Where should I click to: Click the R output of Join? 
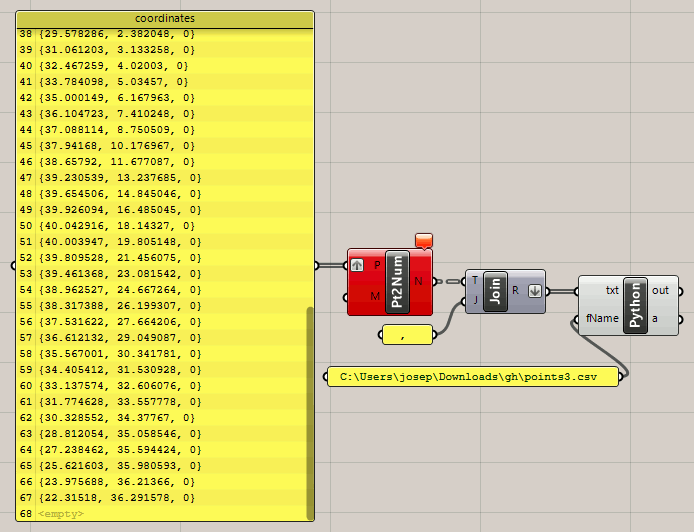[516, 291]
